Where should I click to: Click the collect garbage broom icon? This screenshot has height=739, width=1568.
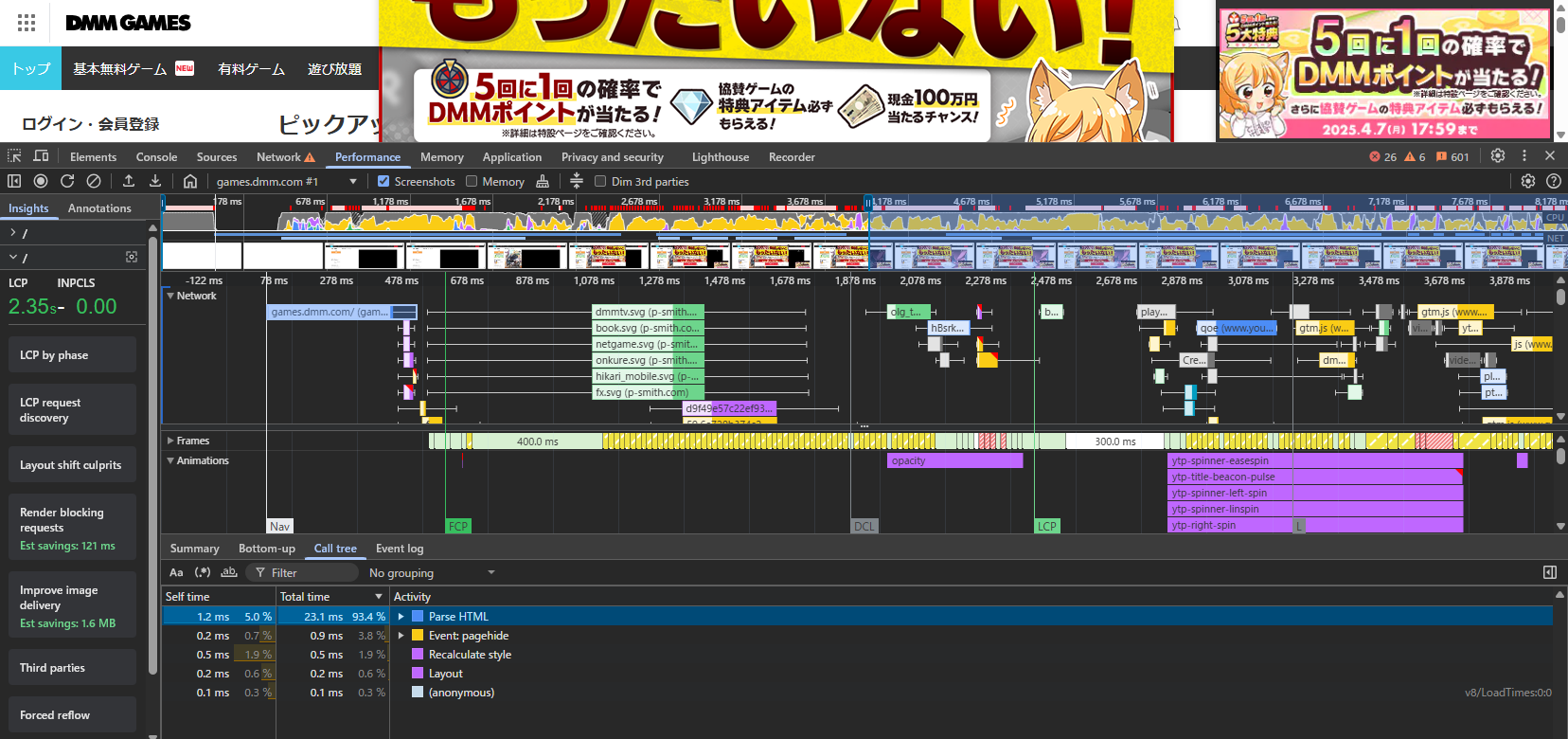[543, 181]
